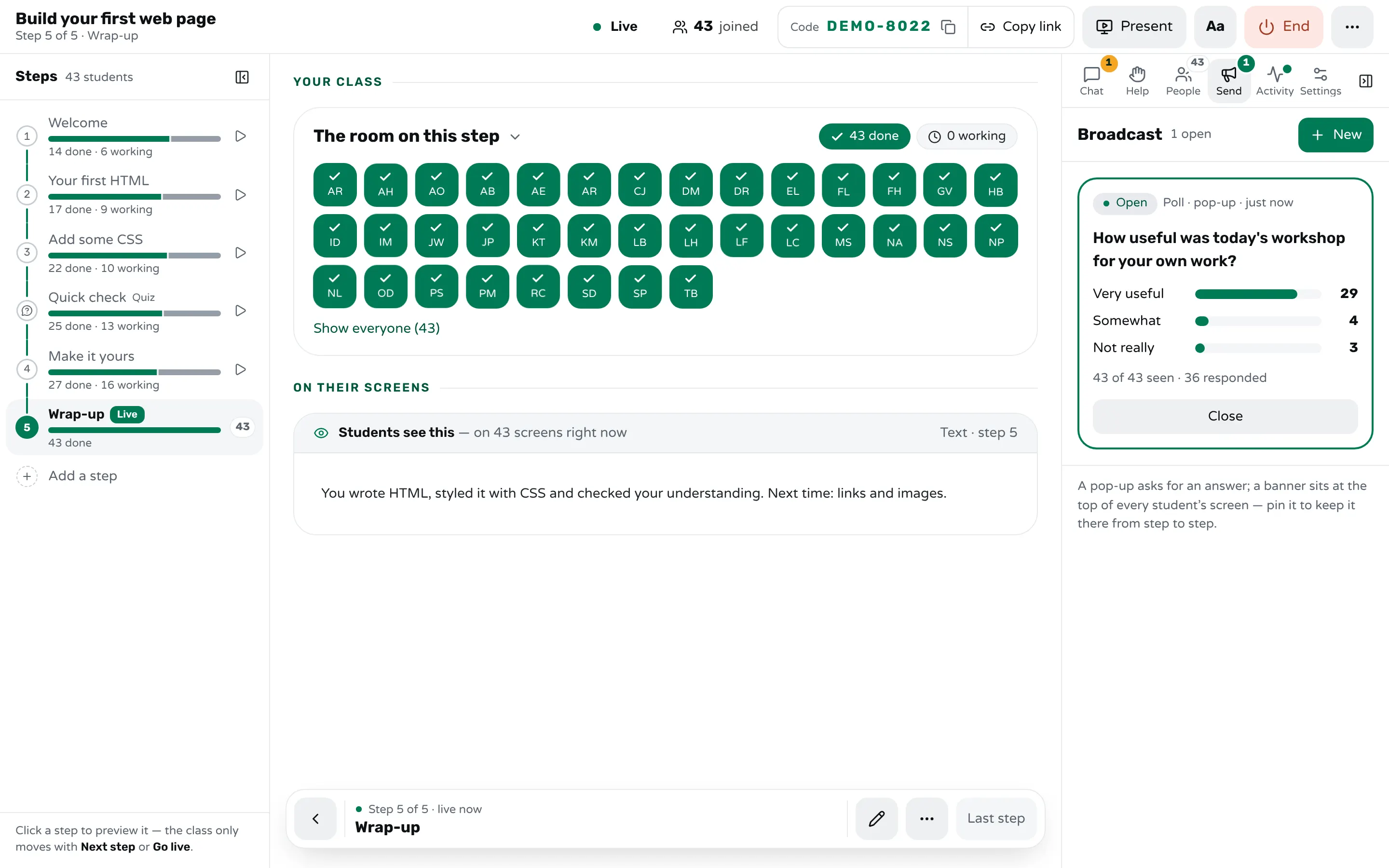Preview the Quick check quiz step
The width and height of the screenshot is (1389, 868).
241,311
